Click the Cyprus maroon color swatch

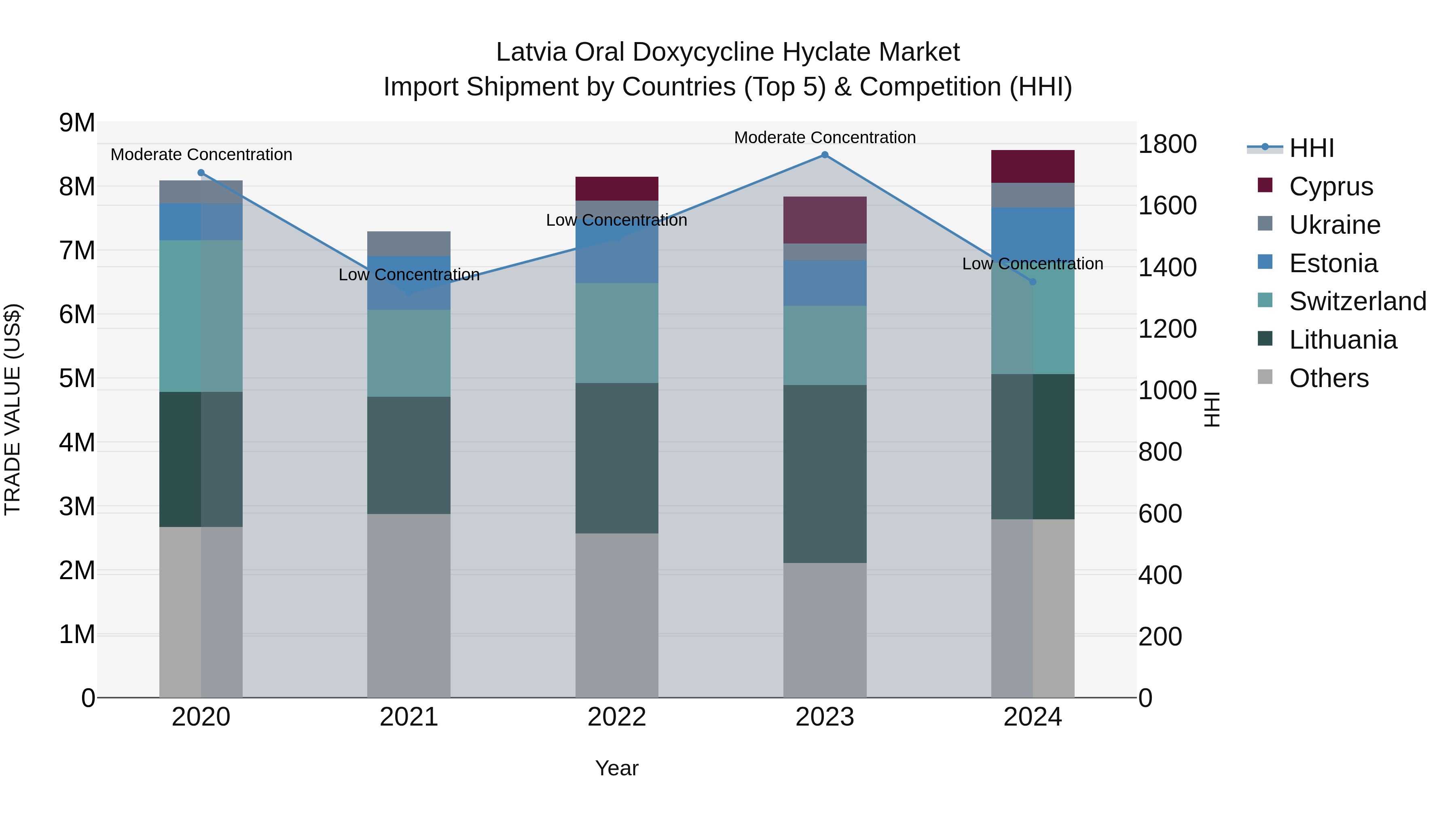1265,185
